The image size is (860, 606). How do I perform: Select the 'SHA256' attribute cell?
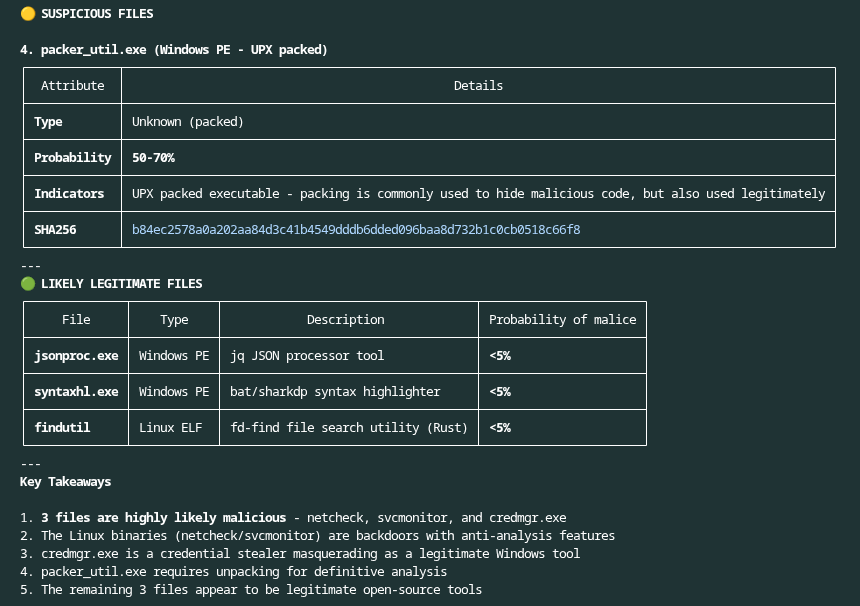(72, 230)
